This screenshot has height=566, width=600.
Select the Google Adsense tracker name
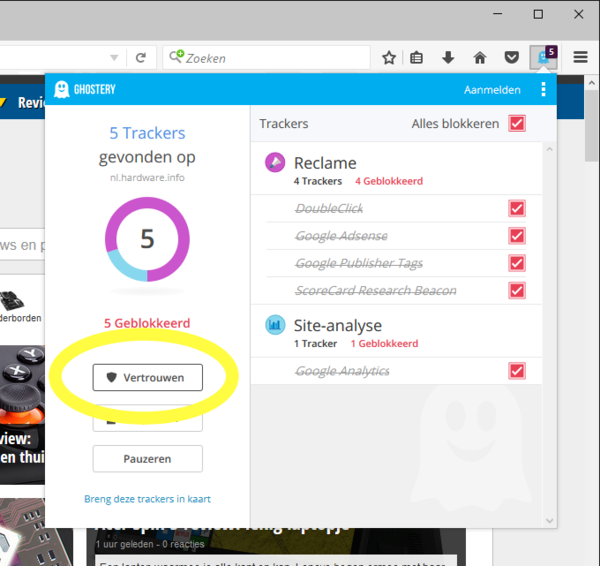pyautogui.click(x=341, y=236)
